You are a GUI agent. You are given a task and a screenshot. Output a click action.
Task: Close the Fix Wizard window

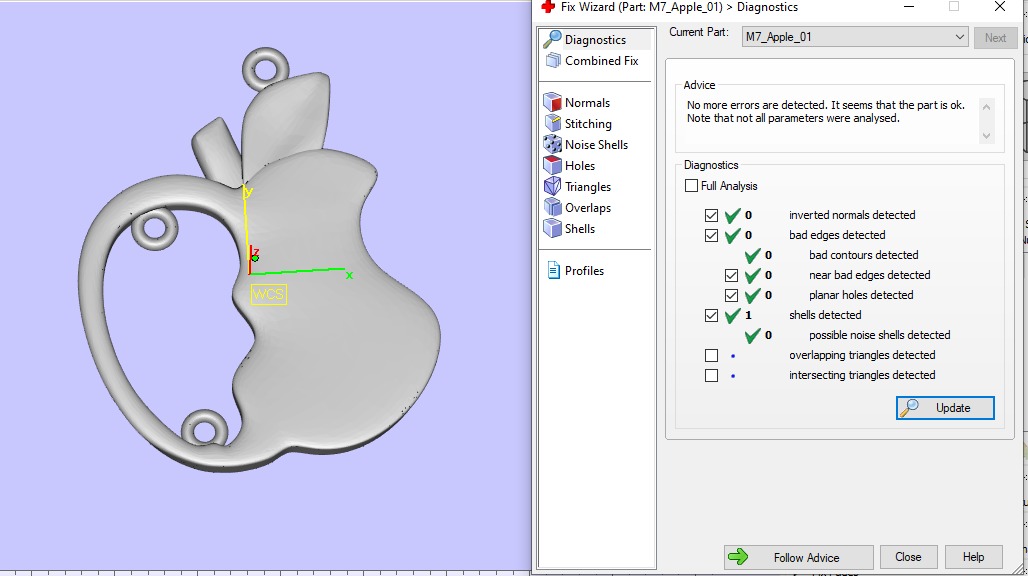(1000, 7)
